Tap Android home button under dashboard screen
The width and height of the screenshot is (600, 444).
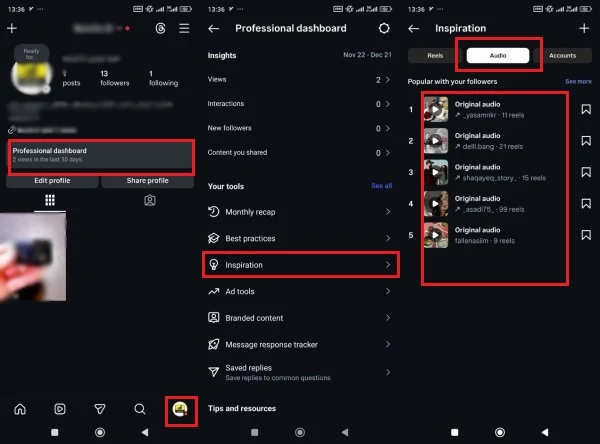pyautogui.click(x=300, y=433)
